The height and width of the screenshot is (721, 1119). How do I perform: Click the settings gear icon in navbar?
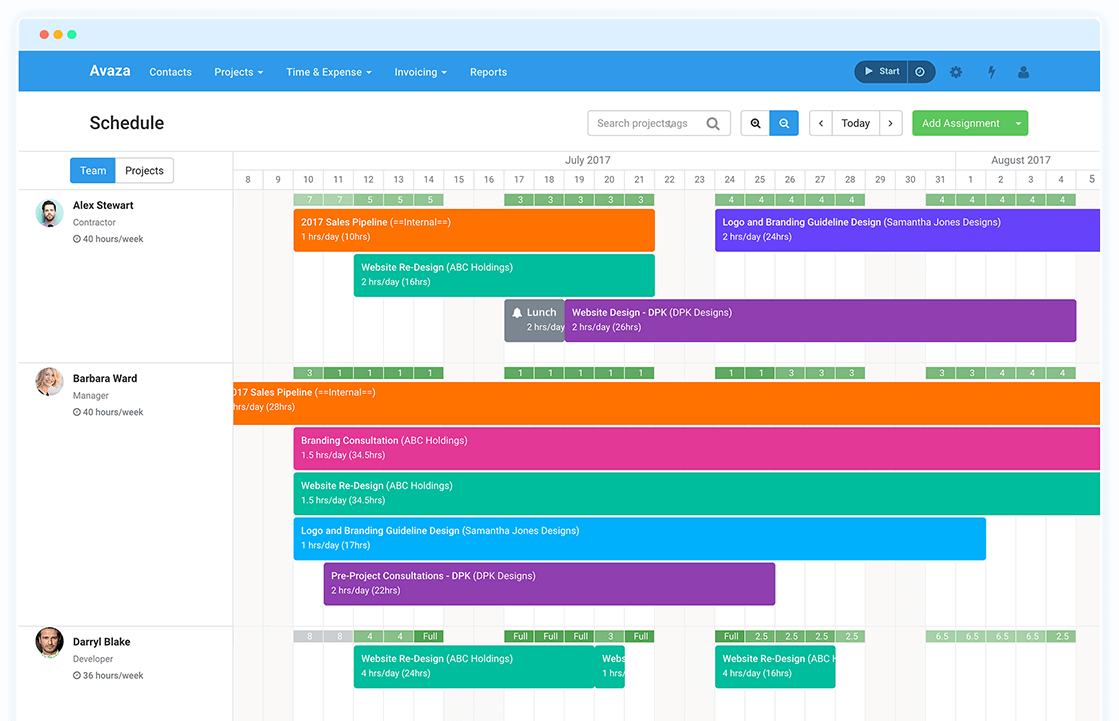956,72
